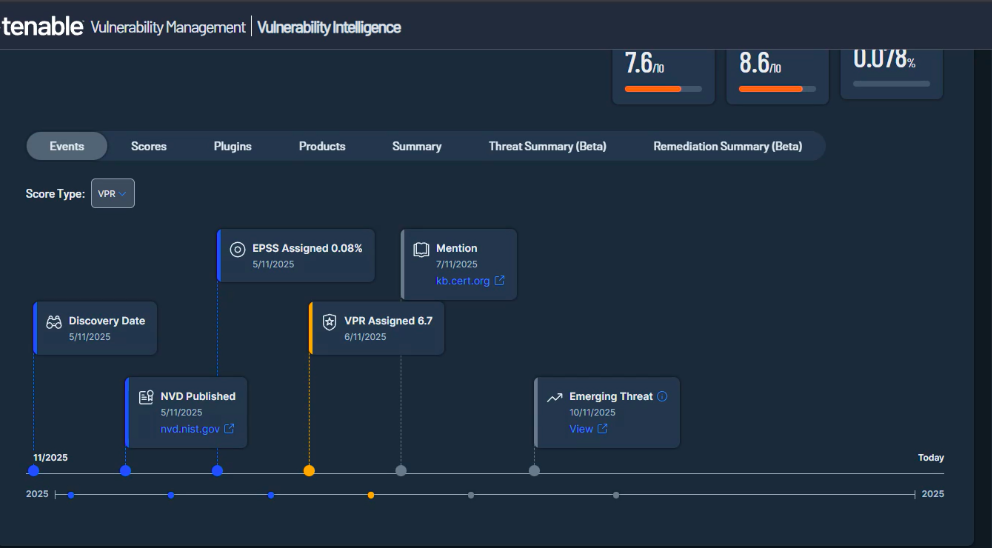The image size is (992, 548).
Task: Click the Mention book icon
Action: point(421,249)
